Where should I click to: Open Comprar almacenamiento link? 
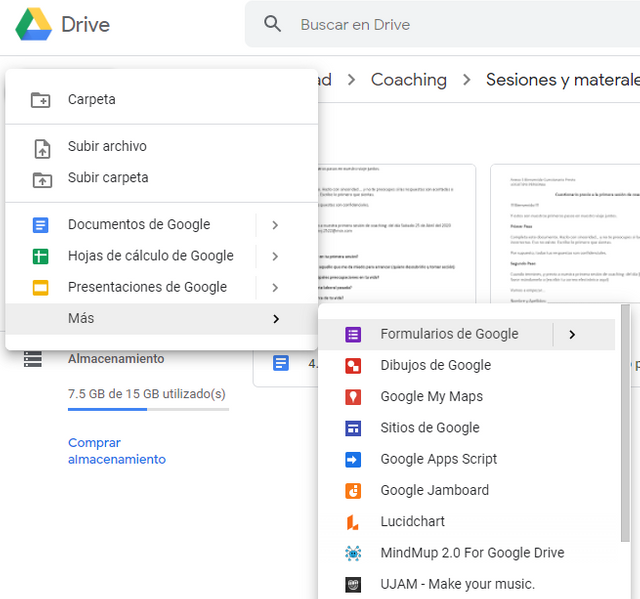(x=117, y=451)
